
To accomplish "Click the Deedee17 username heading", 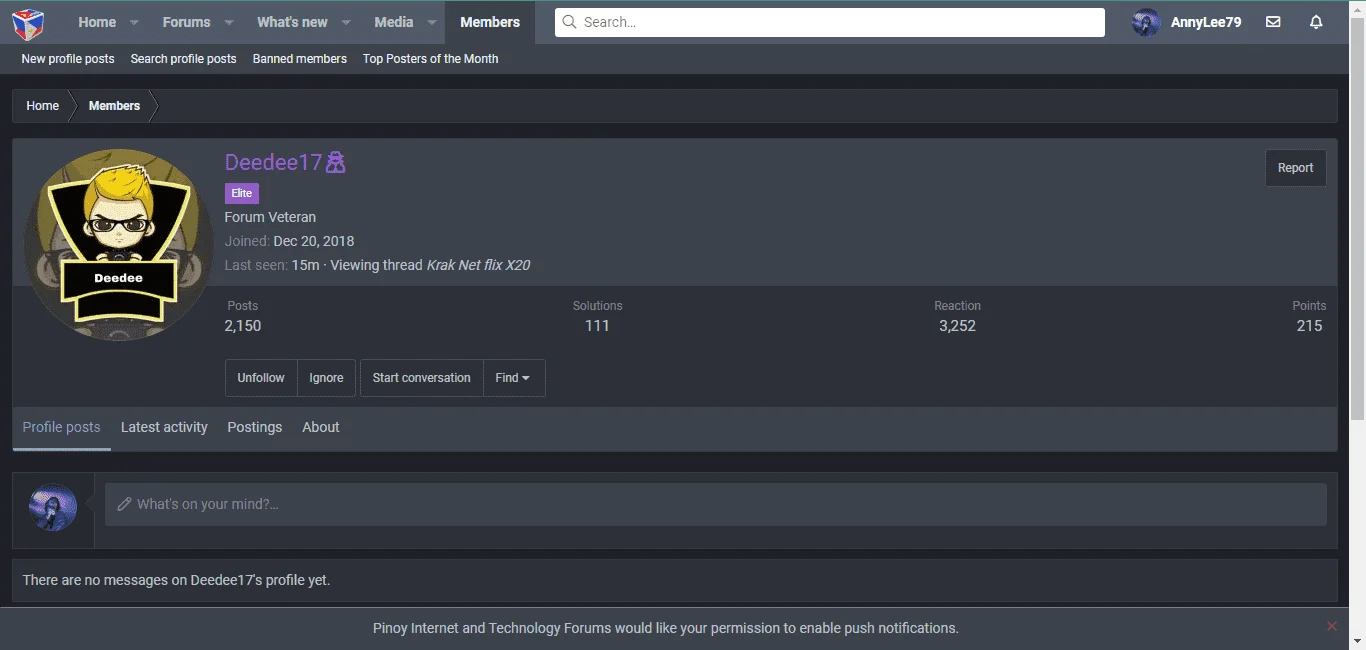I will coord(273,162).
